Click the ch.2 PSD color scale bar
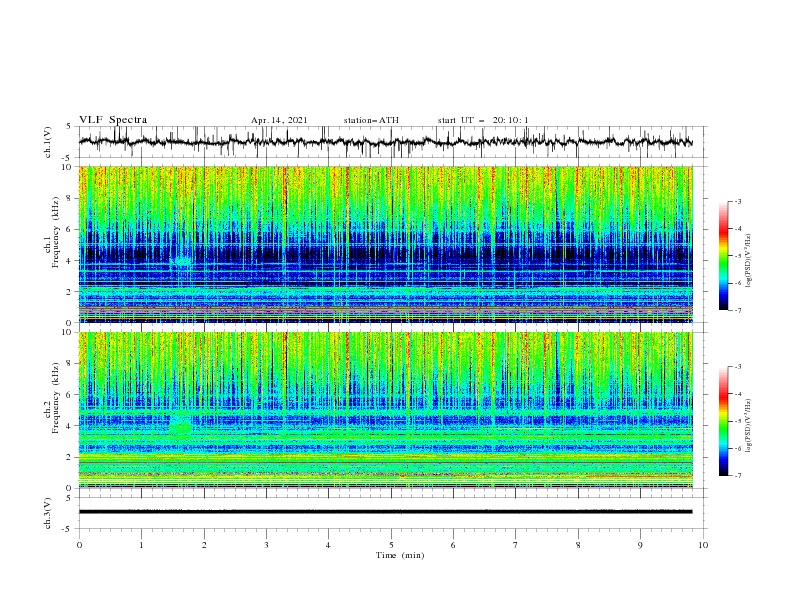 (x=724, y=421)
